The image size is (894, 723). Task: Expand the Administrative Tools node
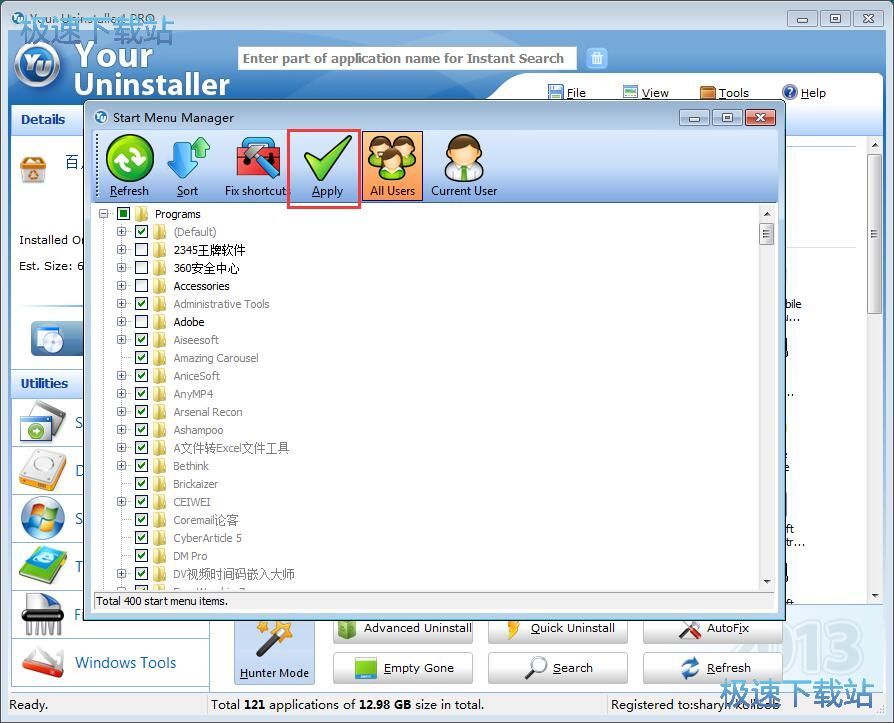tap(121, 303)
